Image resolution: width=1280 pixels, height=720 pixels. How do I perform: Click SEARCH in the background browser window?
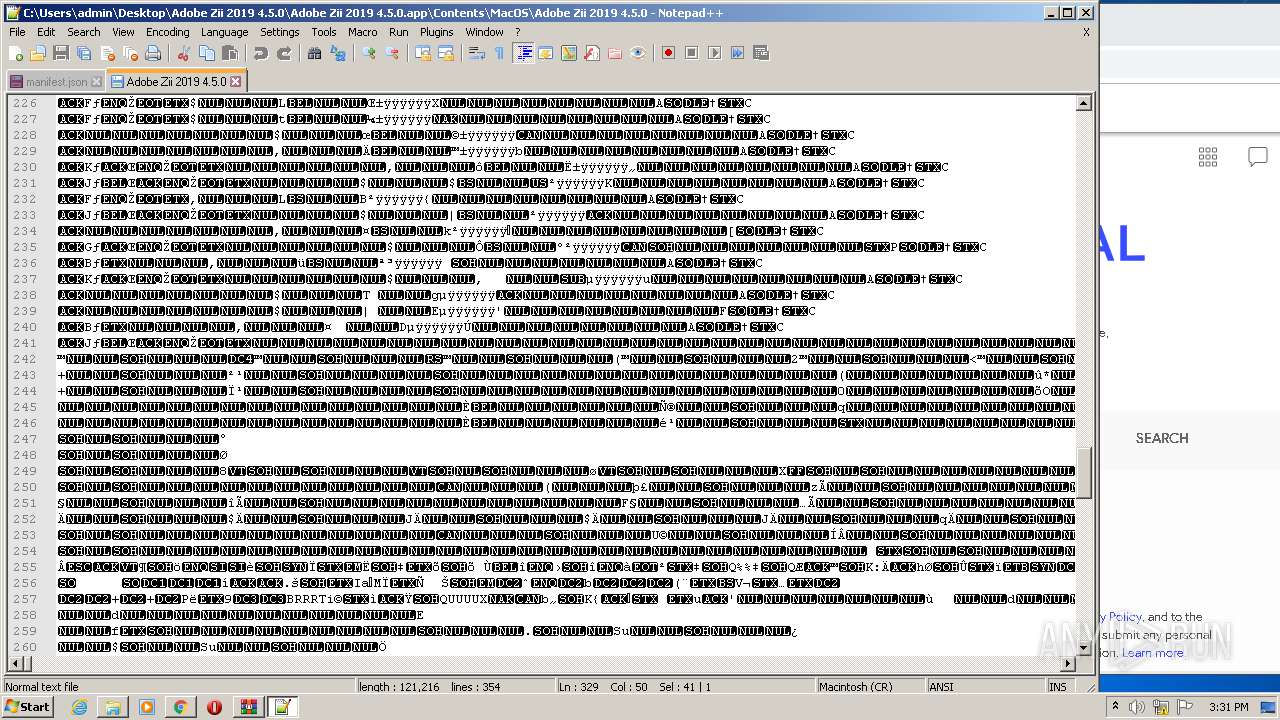(x=1162, y=438)
